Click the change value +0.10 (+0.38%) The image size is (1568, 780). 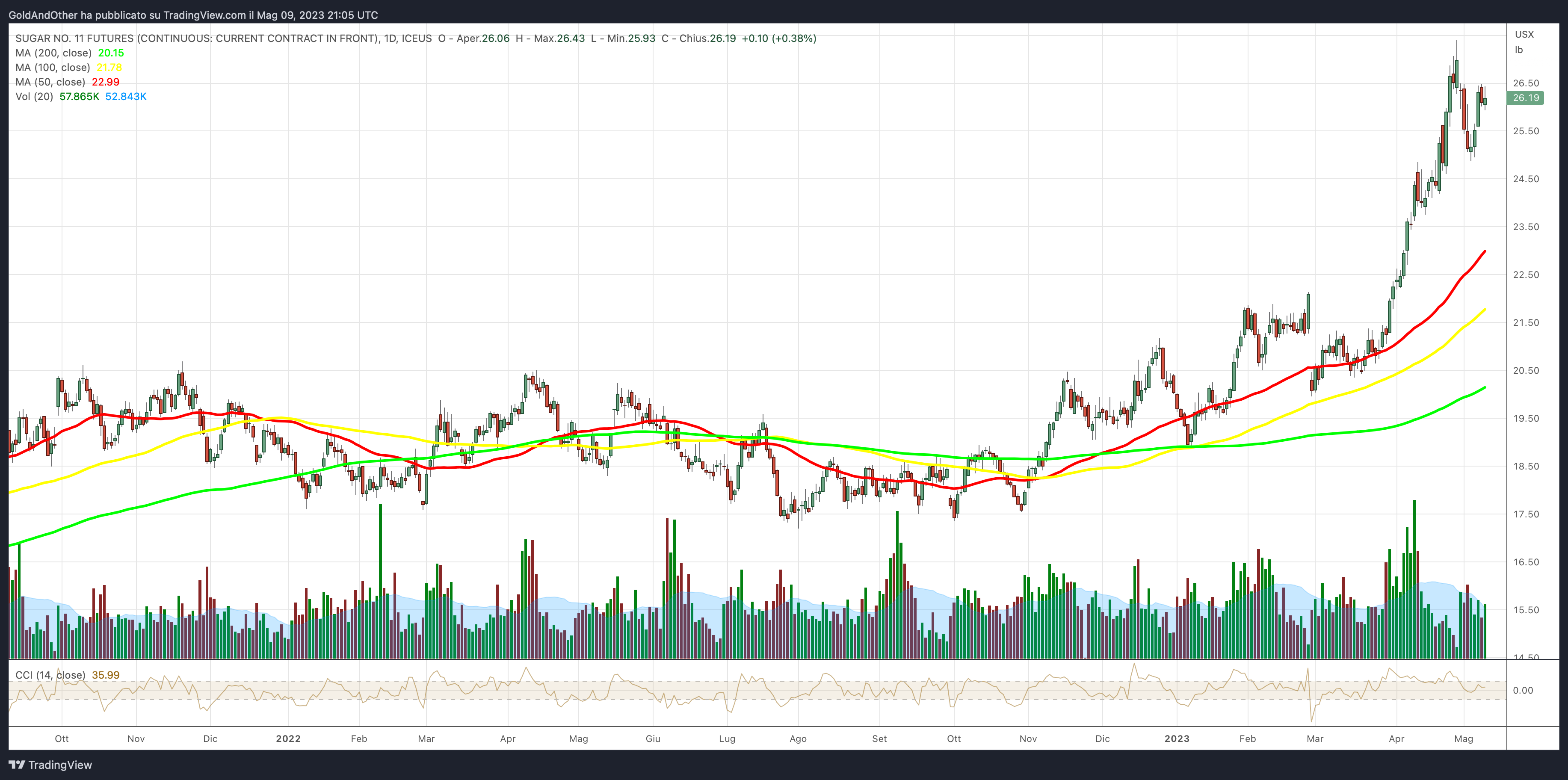(779, 38)
